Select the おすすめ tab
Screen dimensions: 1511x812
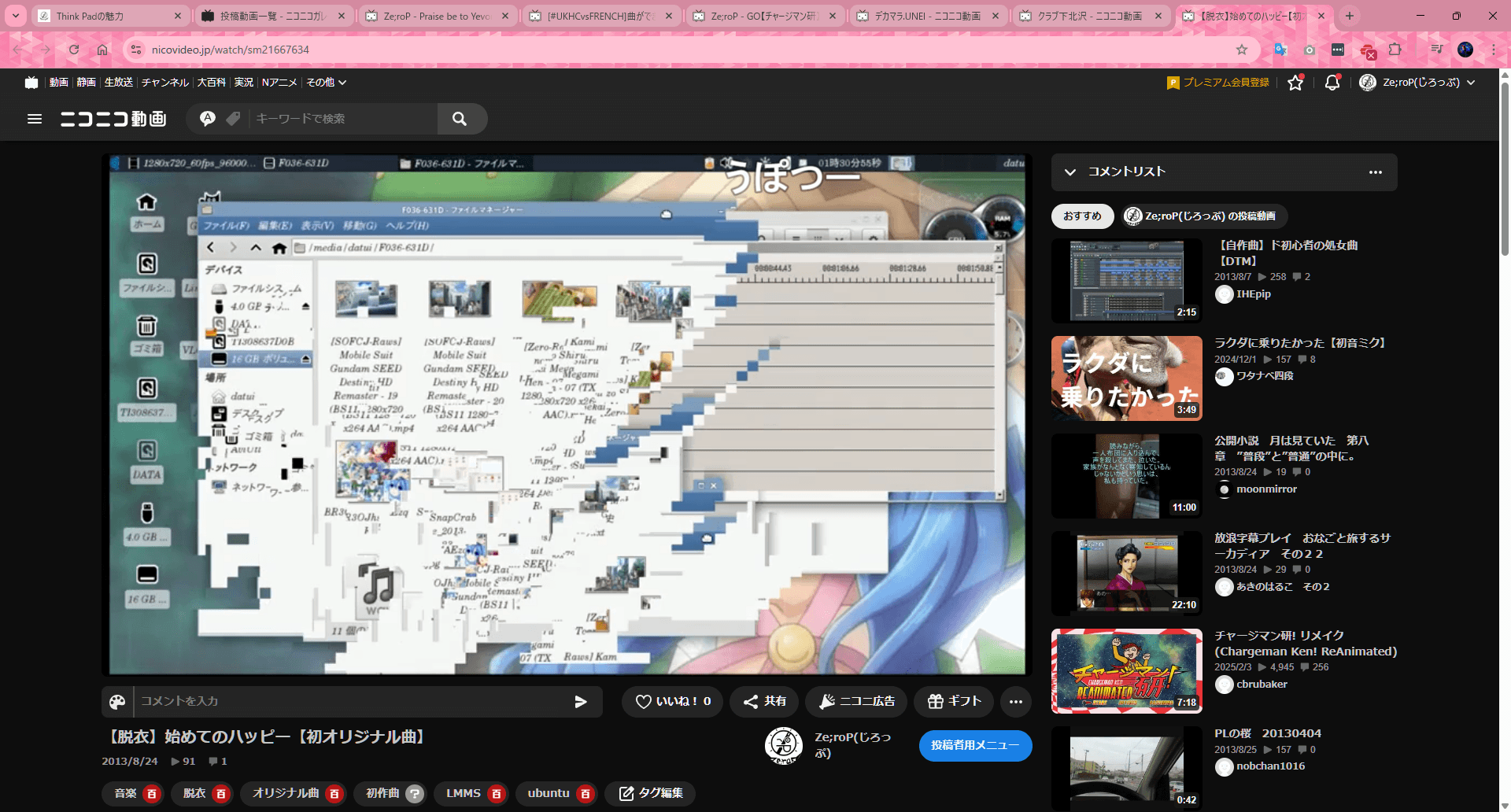(1082, 216)
